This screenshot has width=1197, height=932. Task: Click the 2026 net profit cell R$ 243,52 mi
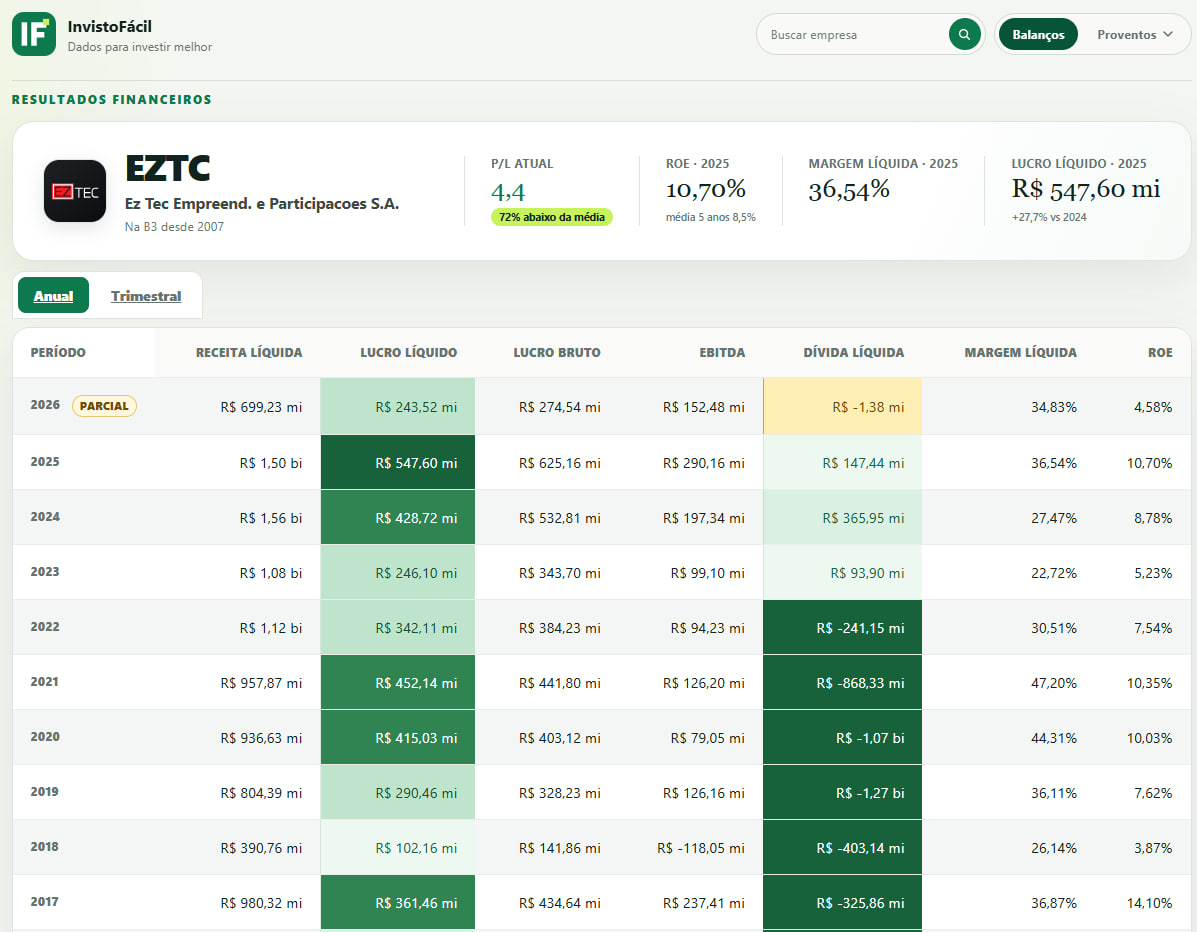(398, 407)
